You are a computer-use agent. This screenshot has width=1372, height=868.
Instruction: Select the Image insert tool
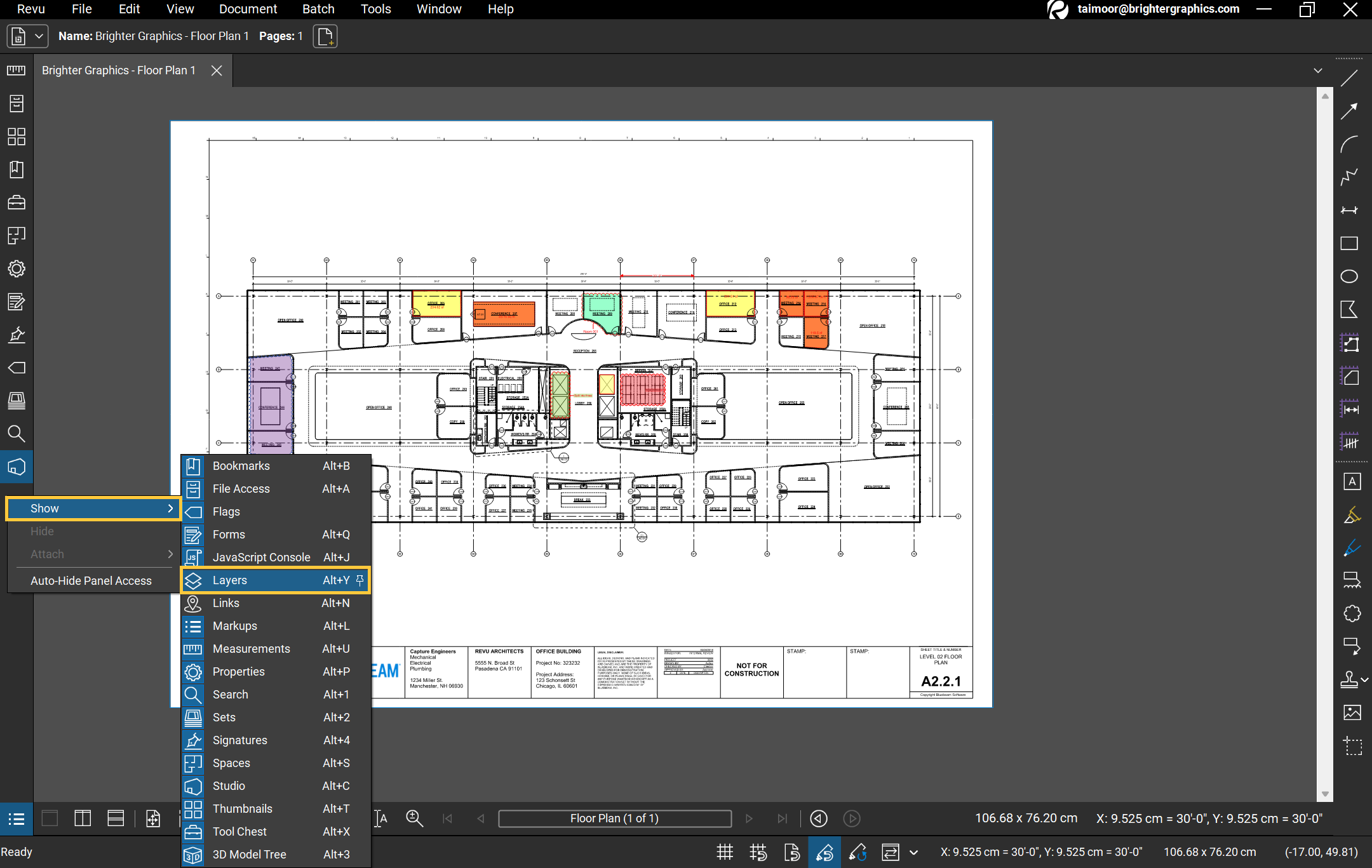(x=1352, y=712)
